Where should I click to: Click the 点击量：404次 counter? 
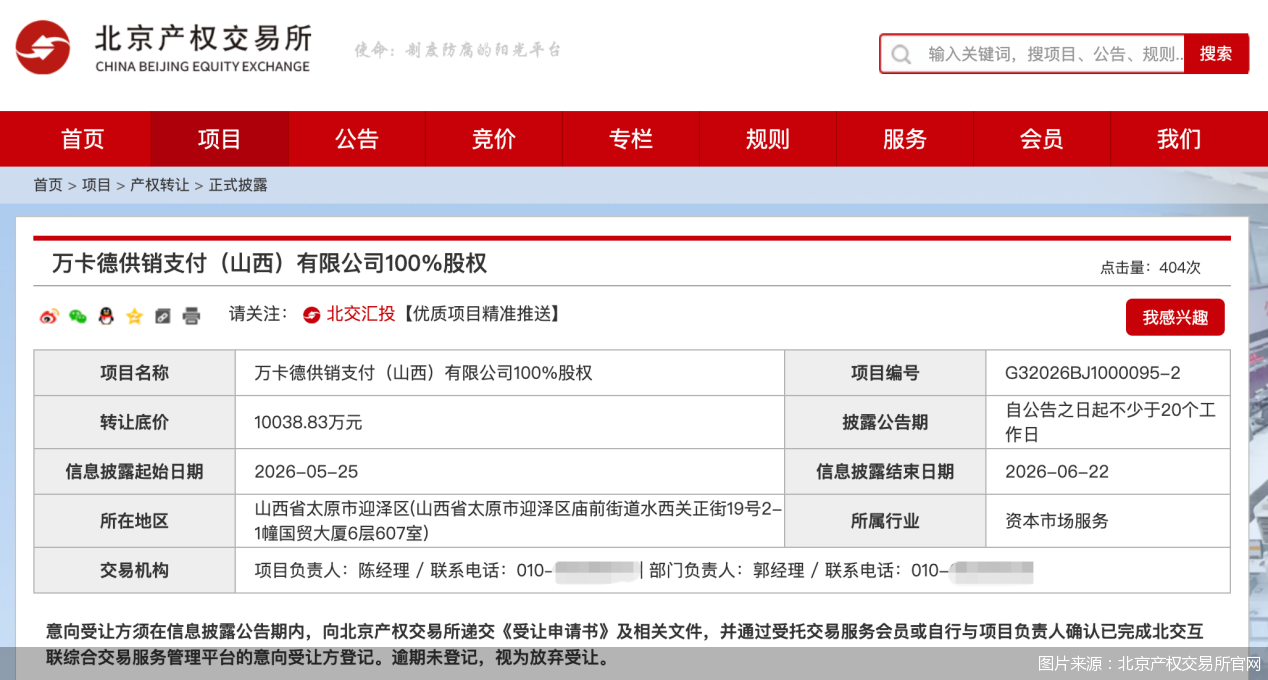click(x=1150, y=267)
